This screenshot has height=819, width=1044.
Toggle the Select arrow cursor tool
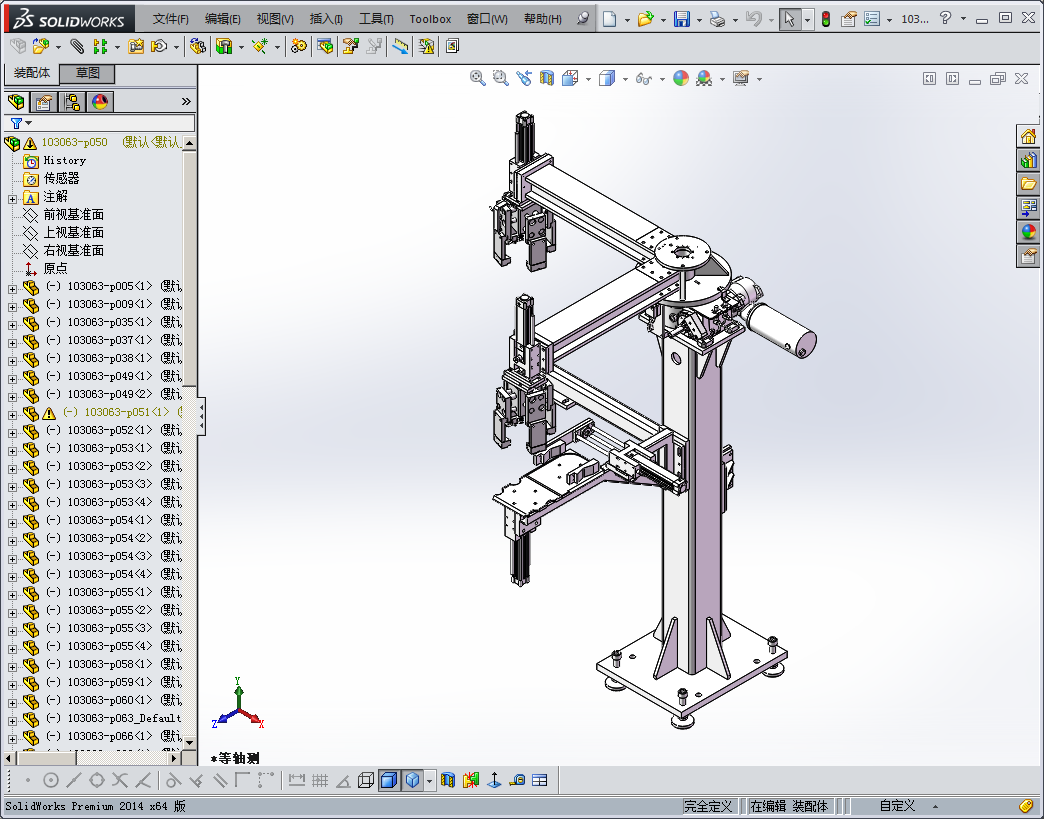click(x=789, y=19)
